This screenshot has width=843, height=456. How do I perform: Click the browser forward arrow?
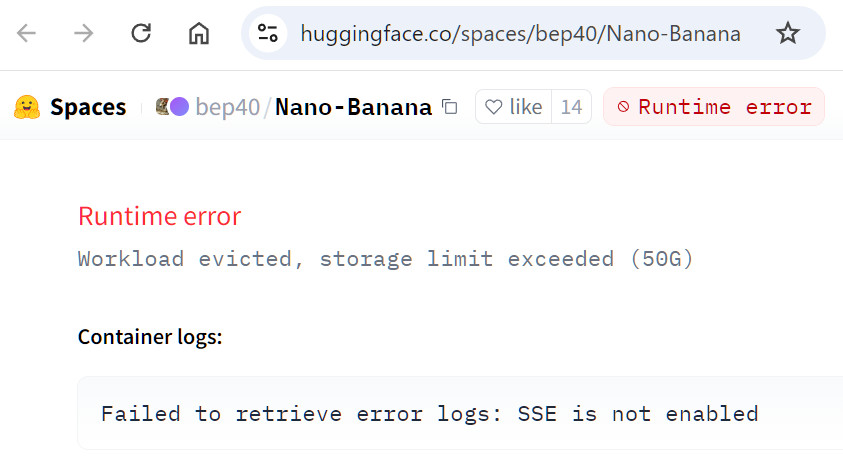[x=83, y=33]
